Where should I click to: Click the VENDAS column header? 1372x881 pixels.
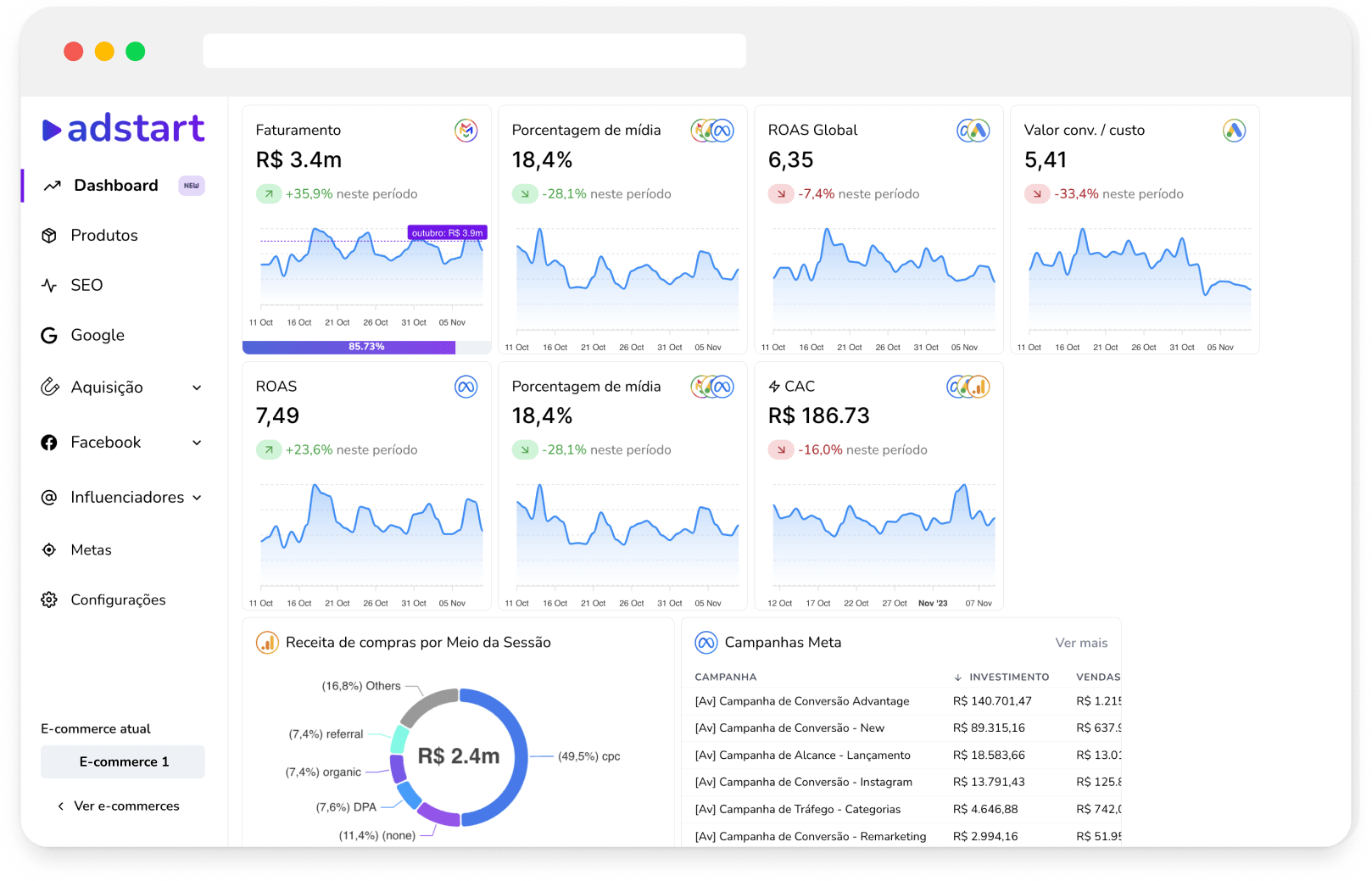coord(1098,677)
